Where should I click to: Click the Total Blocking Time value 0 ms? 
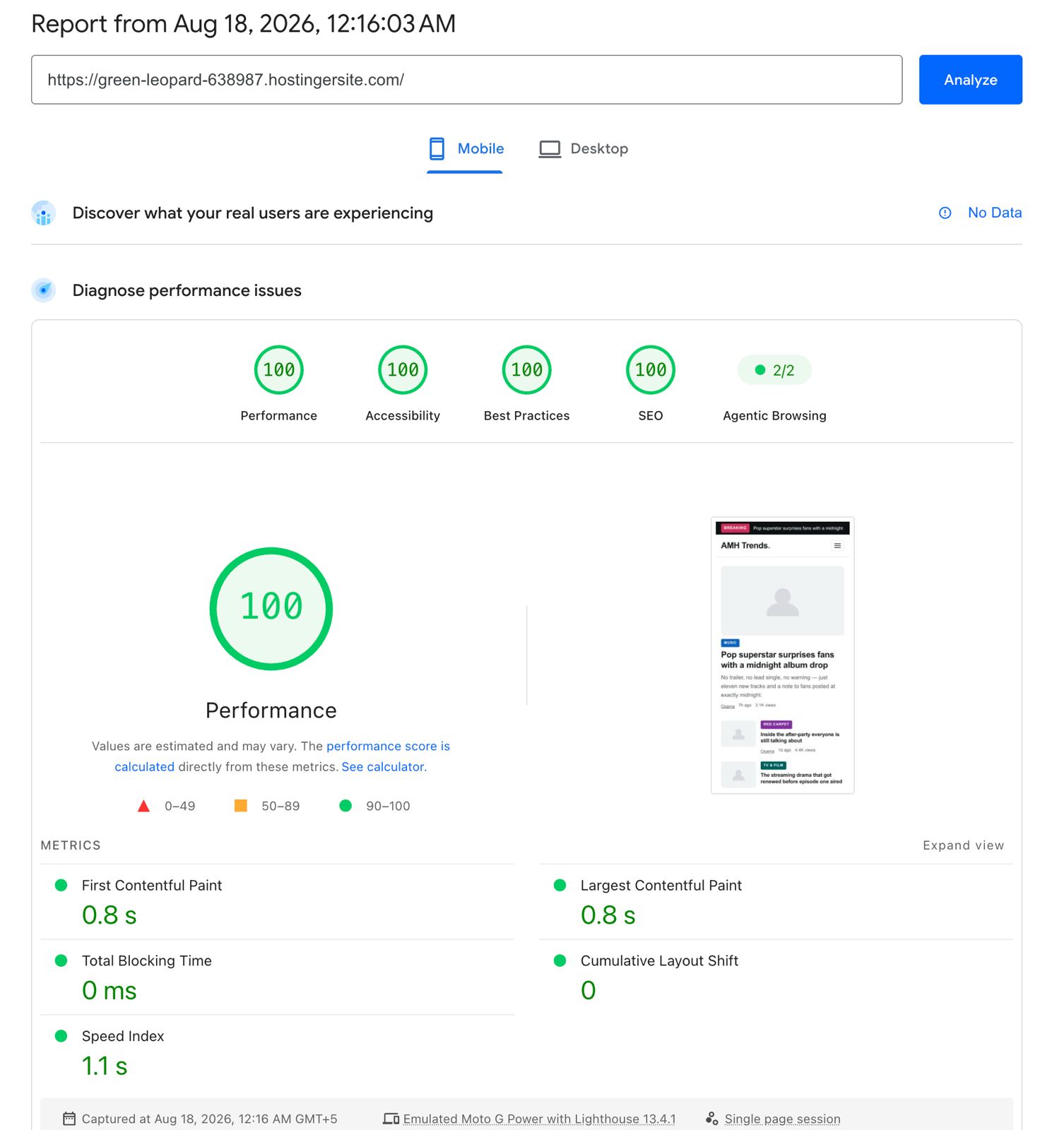110,991
